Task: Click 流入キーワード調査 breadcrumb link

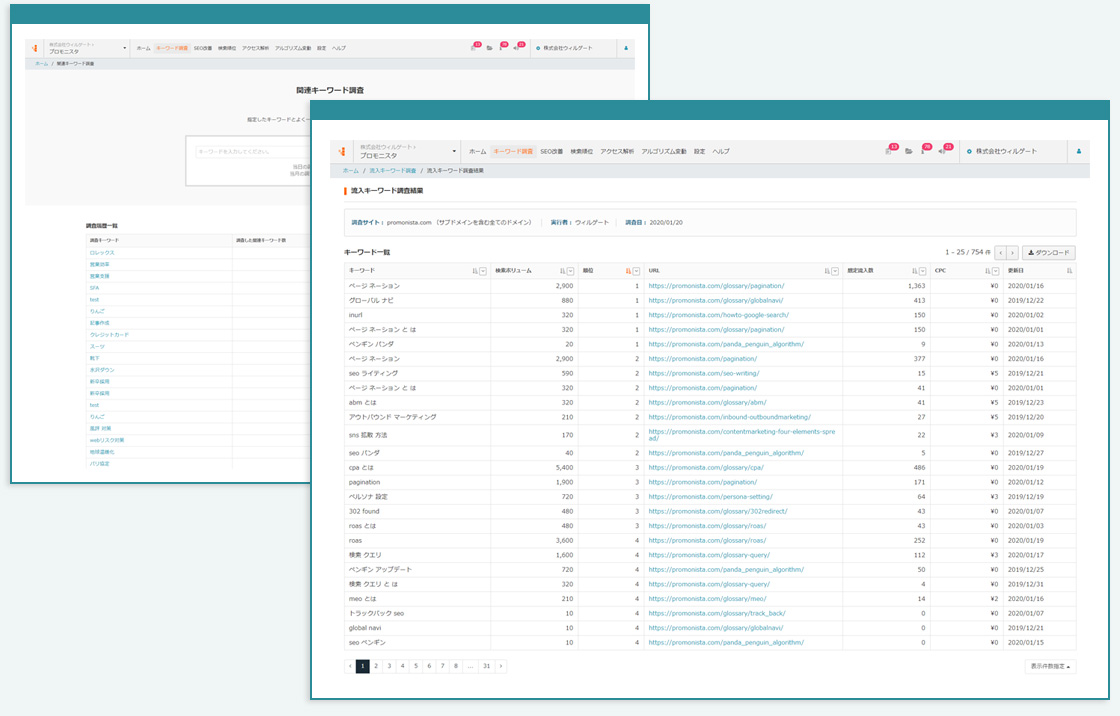Action: pos(392,171)
